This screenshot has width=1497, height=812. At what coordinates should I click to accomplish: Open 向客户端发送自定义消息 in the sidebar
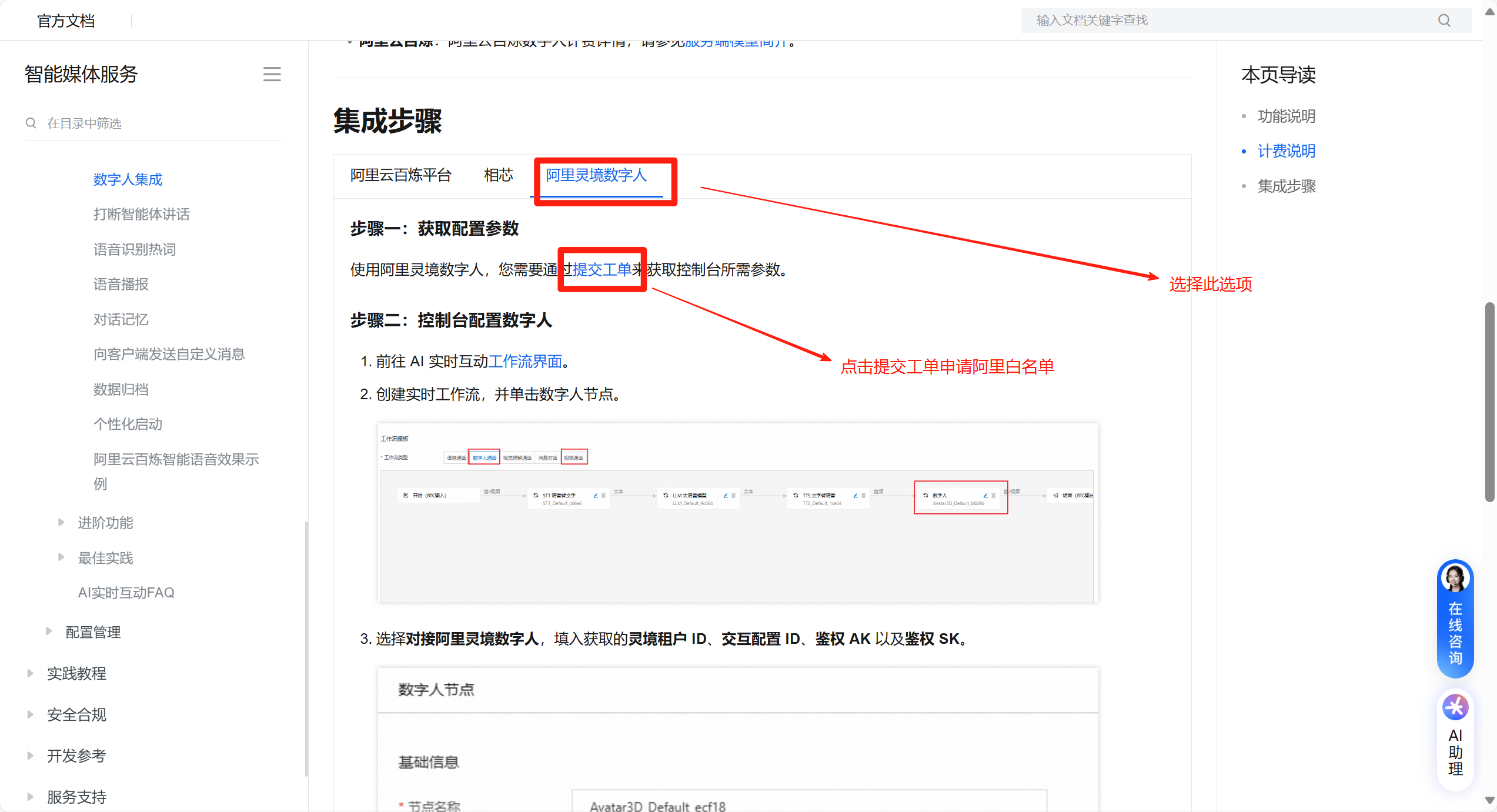pyautogui.click(x=169, y=355)
